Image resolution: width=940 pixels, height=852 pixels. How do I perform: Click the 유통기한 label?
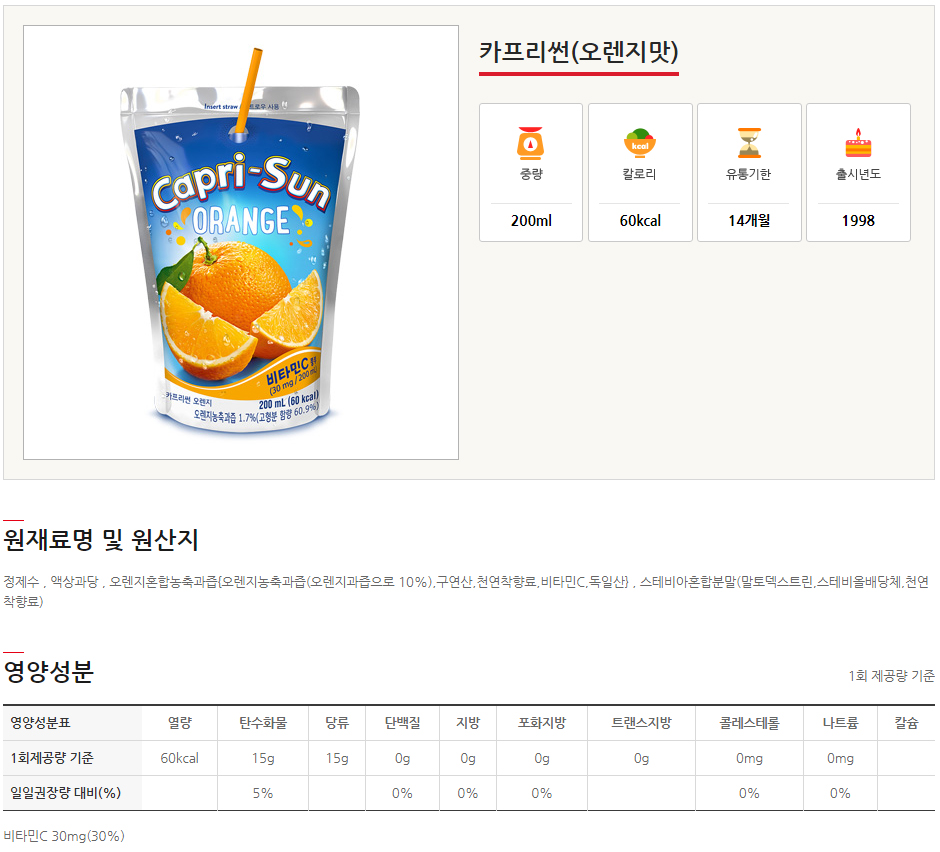pyautogui.click(x=749, y=174)
